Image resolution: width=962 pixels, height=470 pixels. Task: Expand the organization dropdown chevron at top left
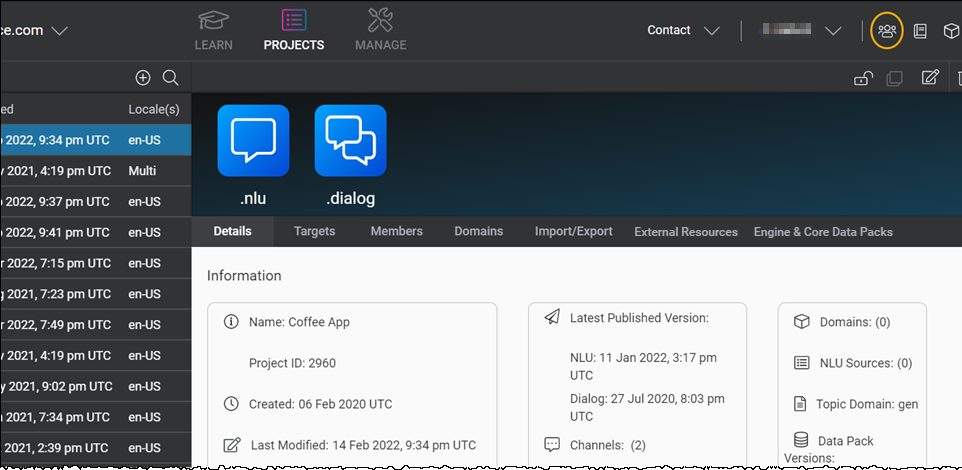click(60, 30)
